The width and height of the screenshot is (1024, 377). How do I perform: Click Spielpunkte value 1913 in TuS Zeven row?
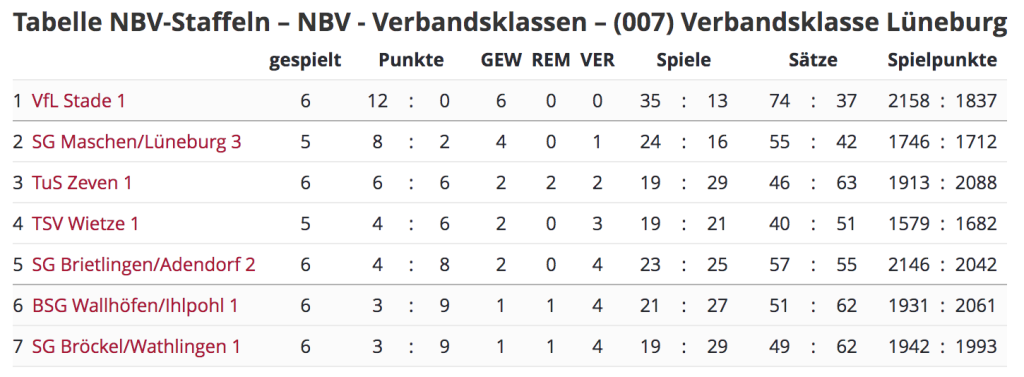[910, 183]
